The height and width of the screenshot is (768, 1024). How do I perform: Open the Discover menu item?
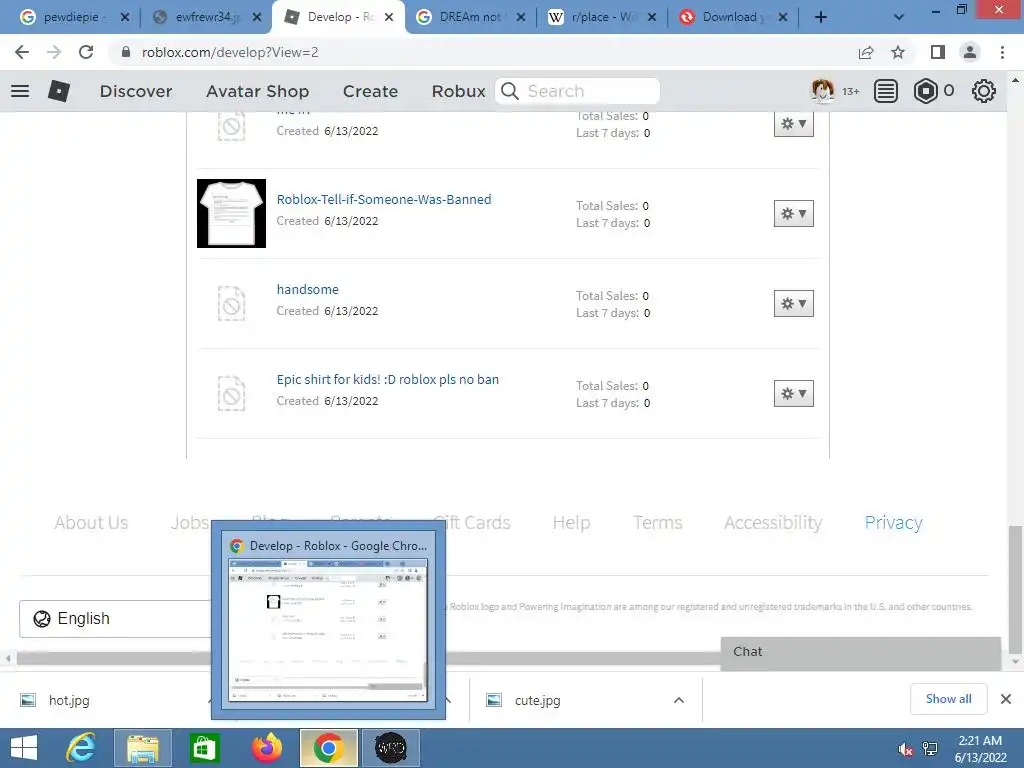(136, 91)
